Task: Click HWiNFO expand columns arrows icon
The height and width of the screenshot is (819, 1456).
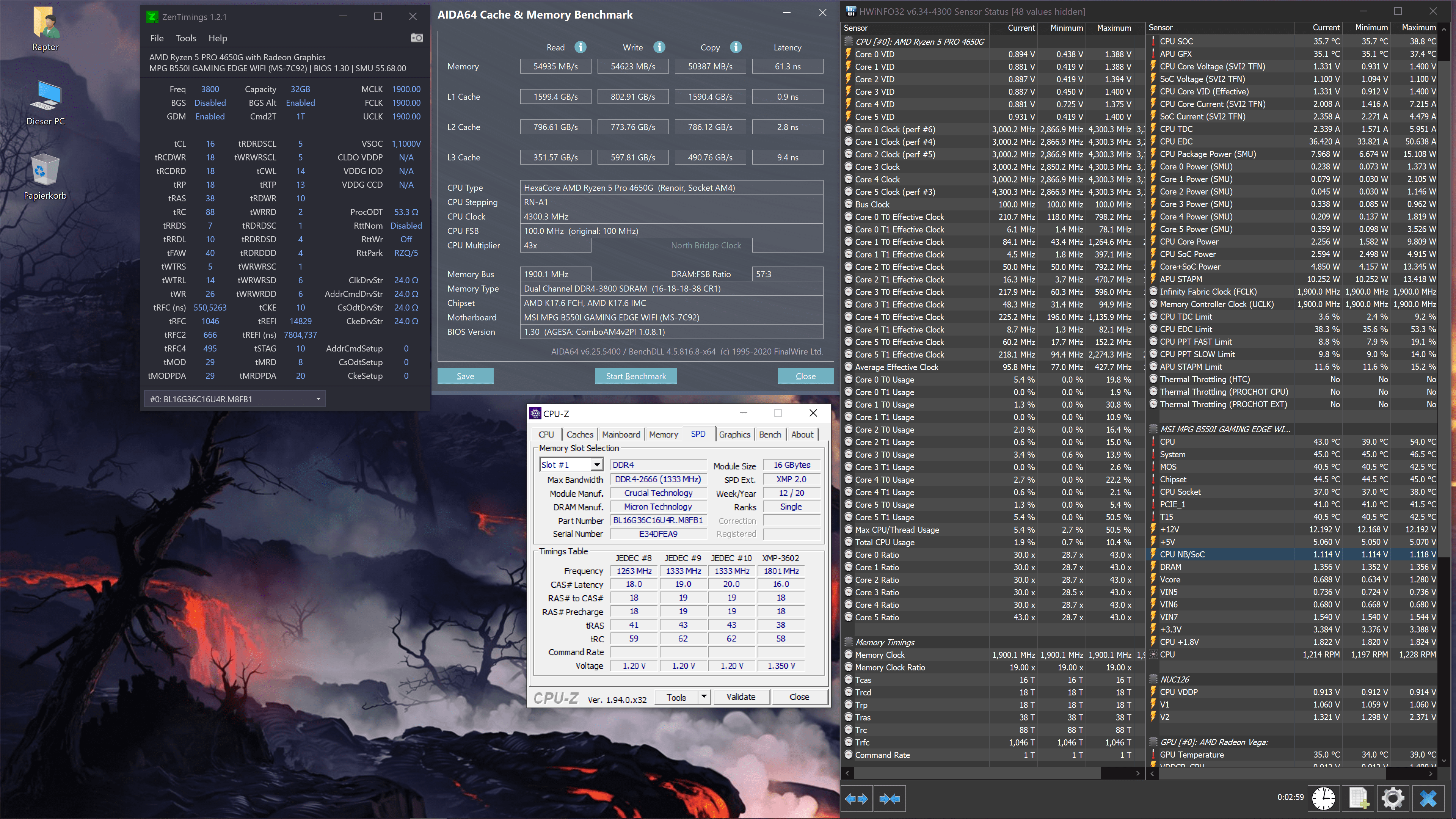Action: point(856,798)
